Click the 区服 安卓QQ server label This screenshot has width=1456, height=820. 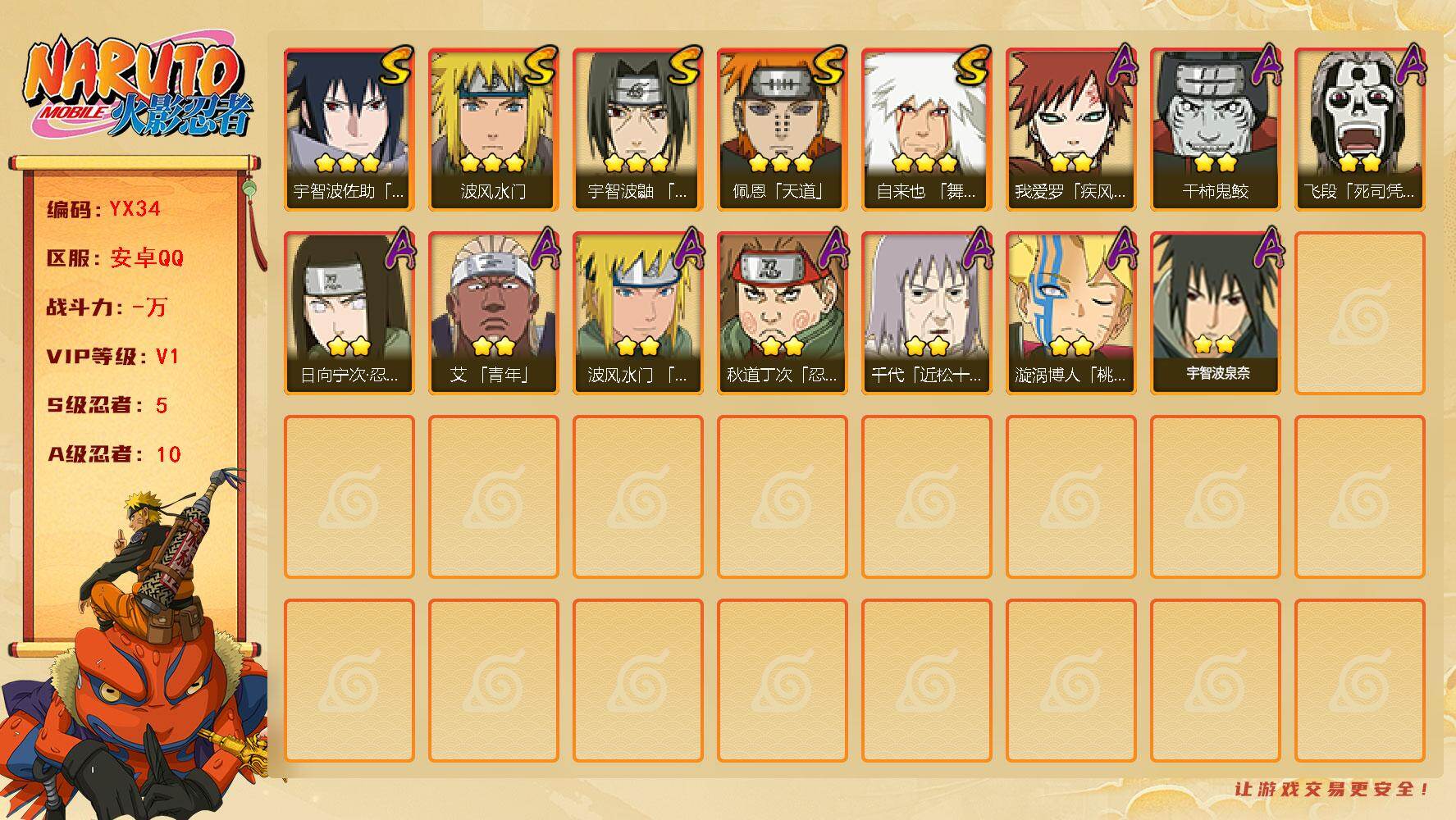pyautogui.click(x=115, y=258)
